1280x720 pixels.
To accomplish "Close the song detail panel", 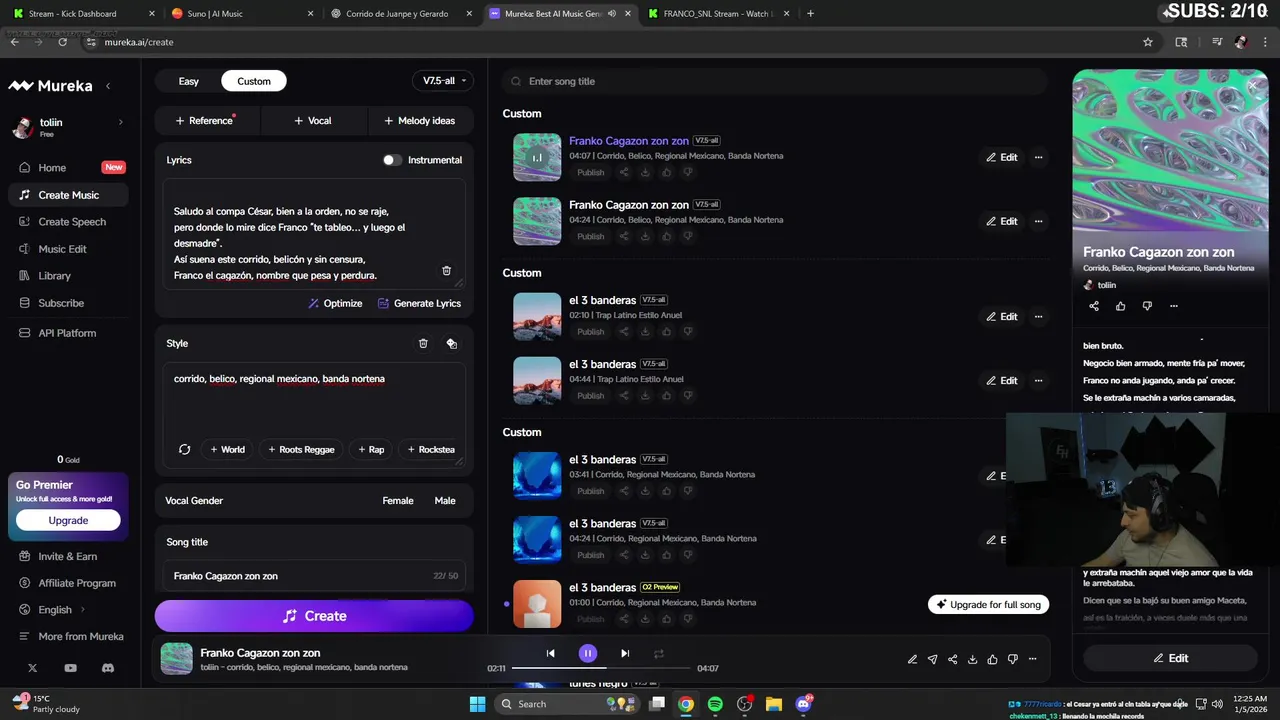I will click(x=1252, y=86).
